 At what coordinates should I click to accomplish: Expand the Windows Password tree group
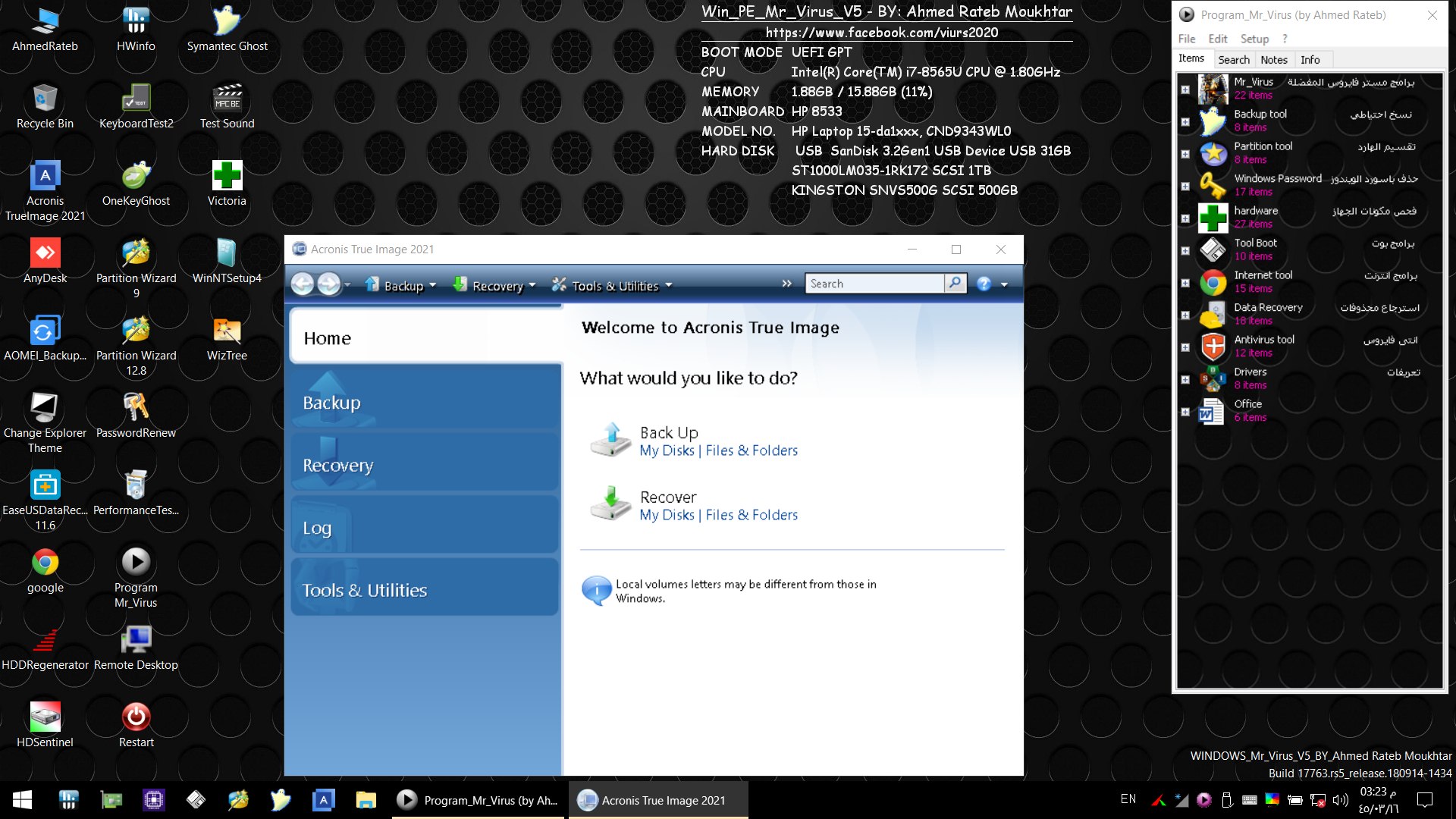(1185, 186)
